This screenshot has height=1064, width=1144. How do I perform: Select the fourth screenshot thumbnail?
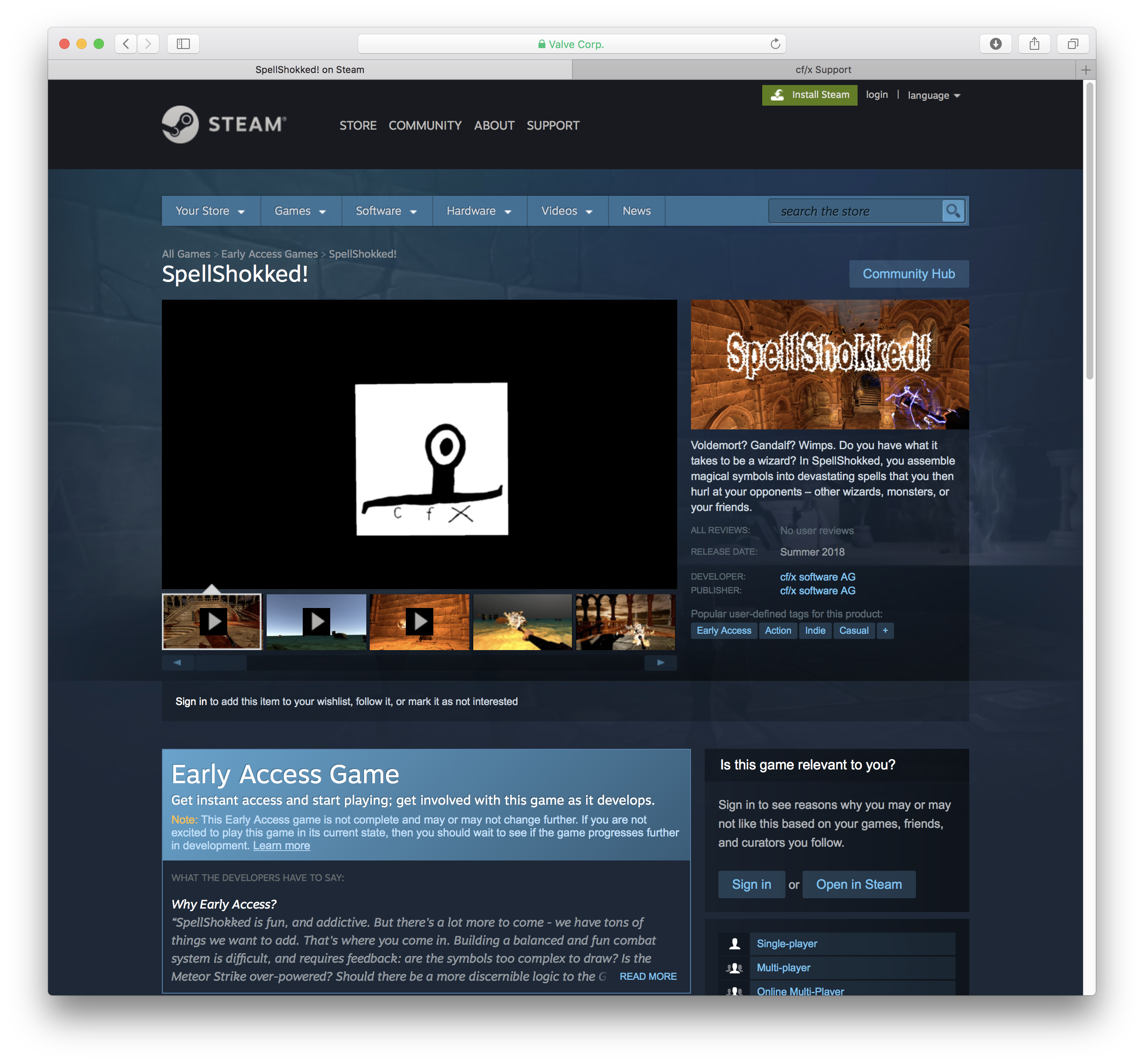click(523, 621)
